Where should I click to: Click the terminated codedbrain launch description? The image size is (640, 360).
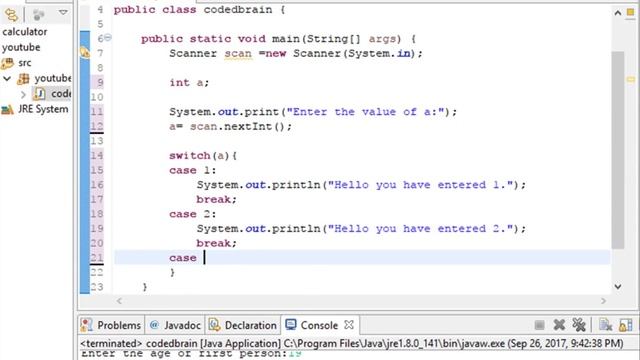[351, 343]
